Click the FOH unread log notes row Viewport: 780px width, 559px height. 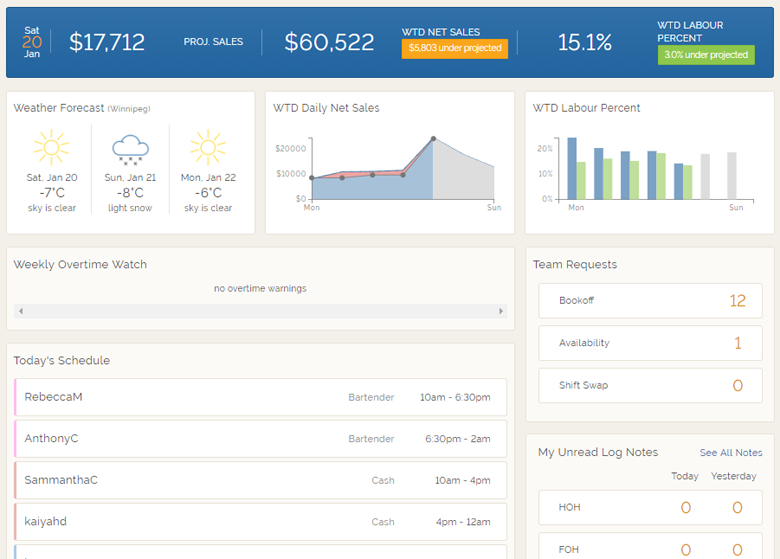(x=650, y=549)
